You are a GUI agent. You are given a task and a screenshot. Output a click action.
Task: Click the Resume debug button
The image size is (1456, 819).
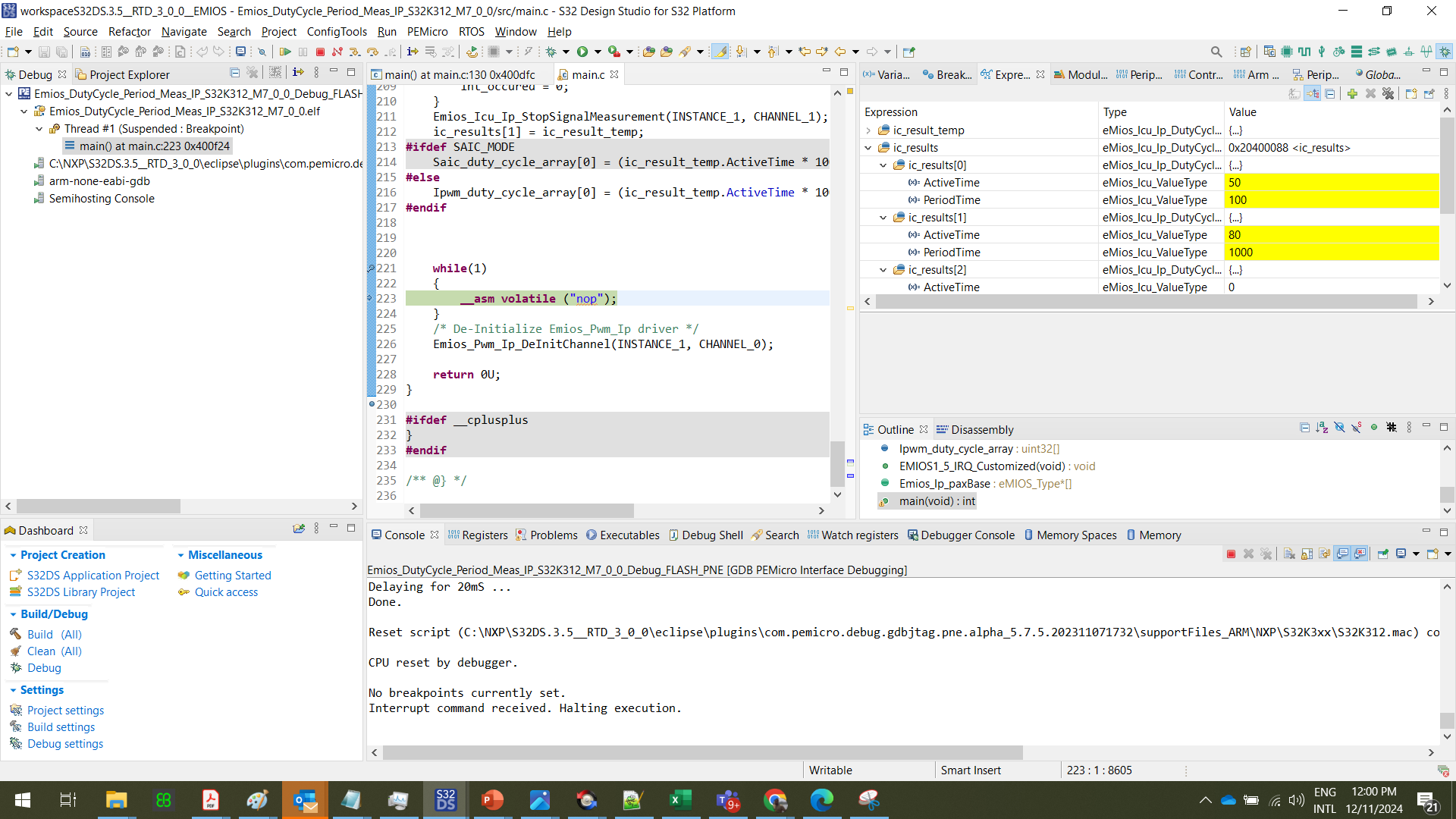(285, 52)
